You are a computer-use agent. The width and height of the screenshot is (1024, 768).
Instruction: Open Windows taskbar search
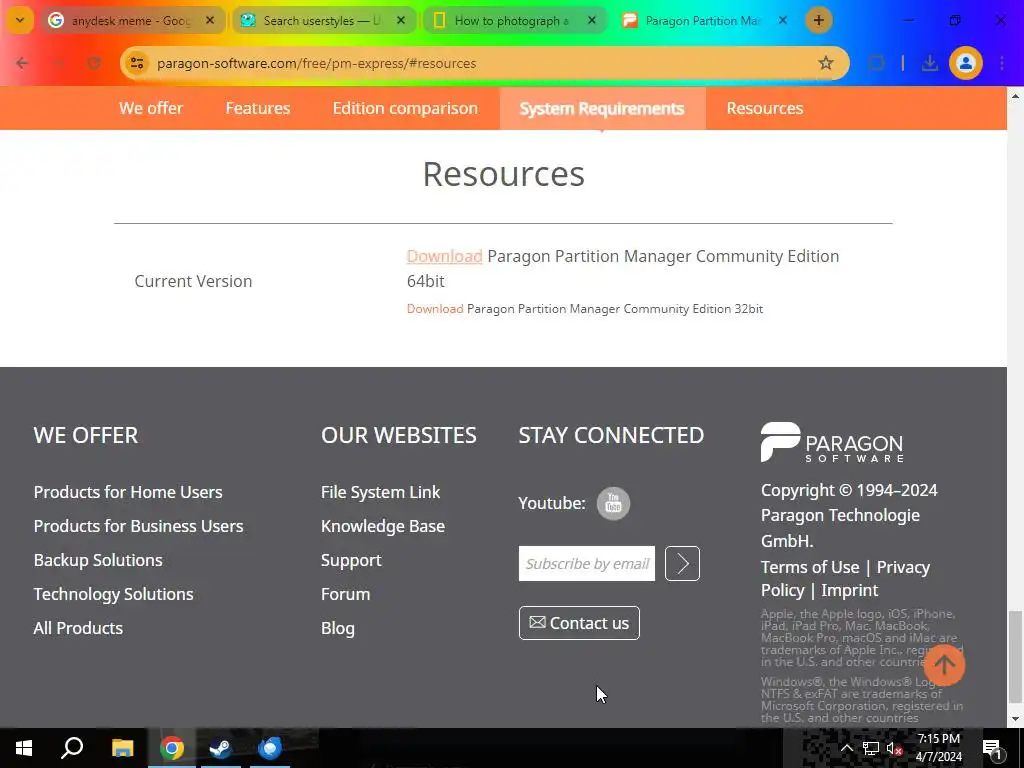(x=72, y=748)
